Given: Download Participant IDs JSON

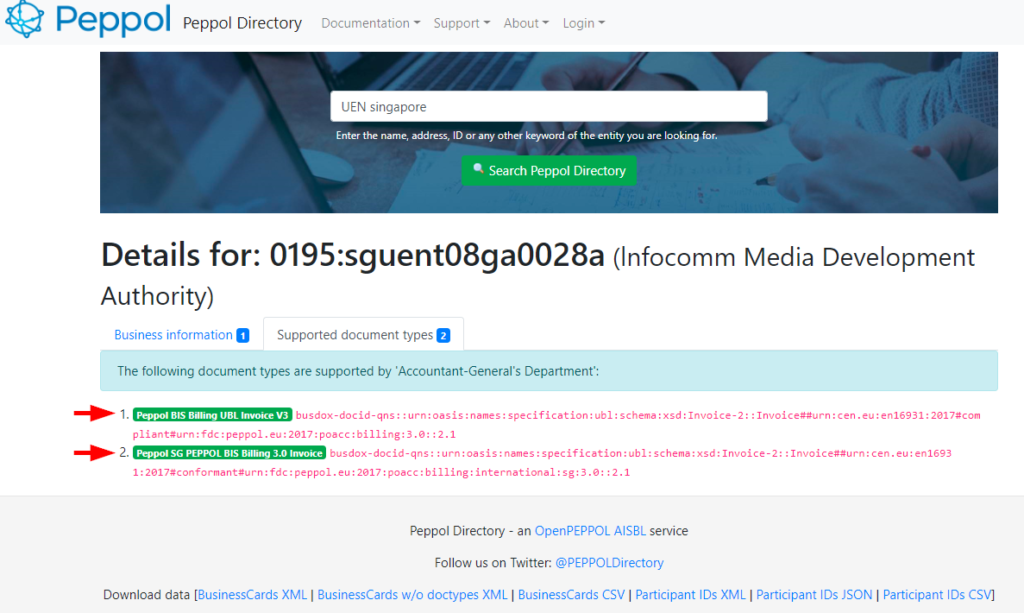Looking at the screenshot, I should coord(814,595).
